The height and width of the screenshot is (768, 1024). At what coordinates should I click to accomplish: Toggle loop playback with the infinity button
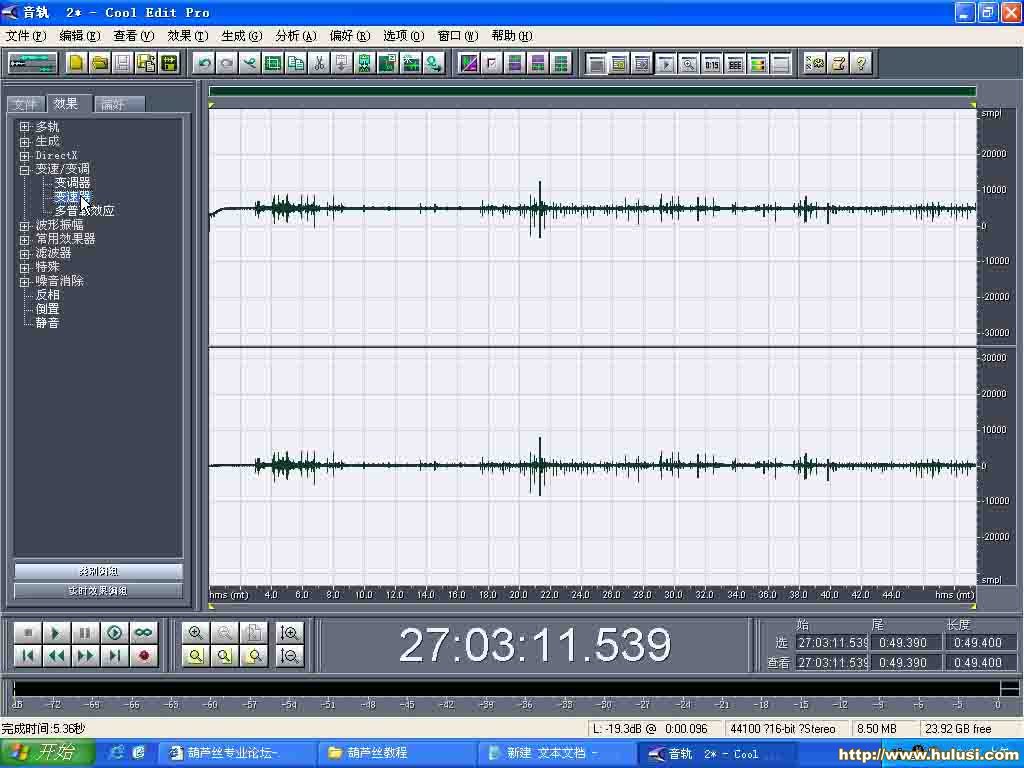pos(144,632)
